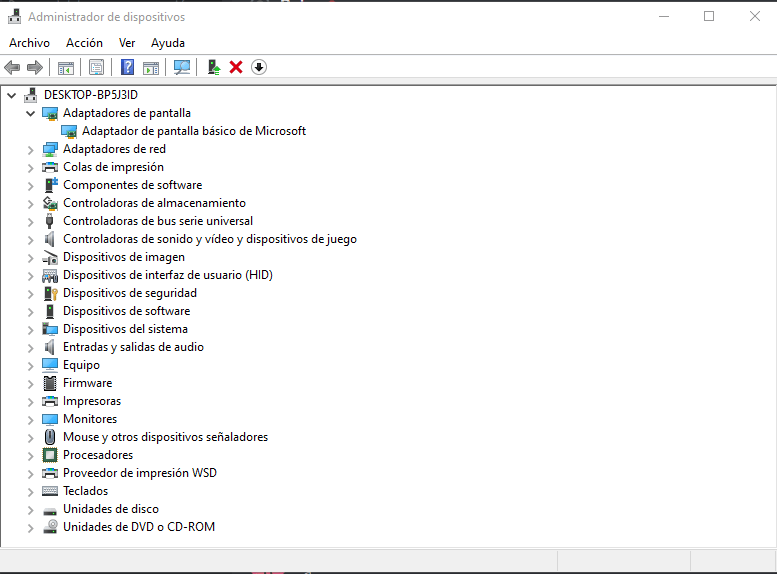Click the Unidades de DVD o CD-ROM icon
This screenshot has height=574, width=777.
50,527
